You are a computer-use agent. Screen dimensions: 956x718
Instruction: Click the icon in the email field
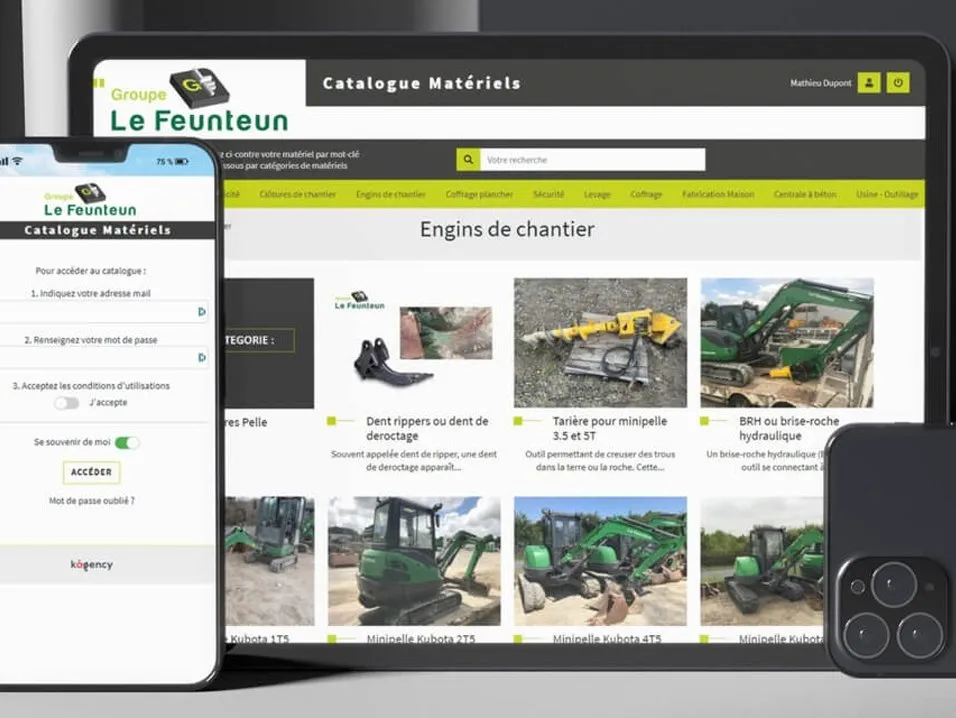click(202, 312)
